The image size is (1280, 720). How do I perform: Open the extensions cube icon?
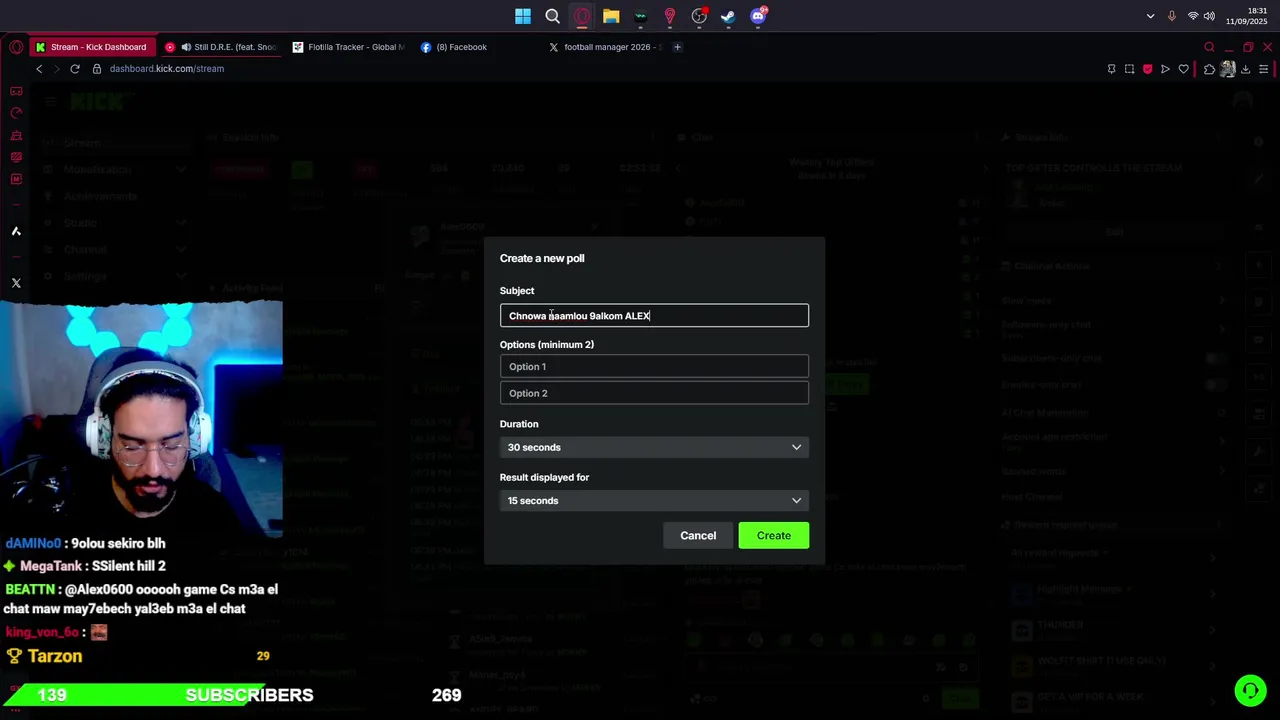click(1209, 69)
